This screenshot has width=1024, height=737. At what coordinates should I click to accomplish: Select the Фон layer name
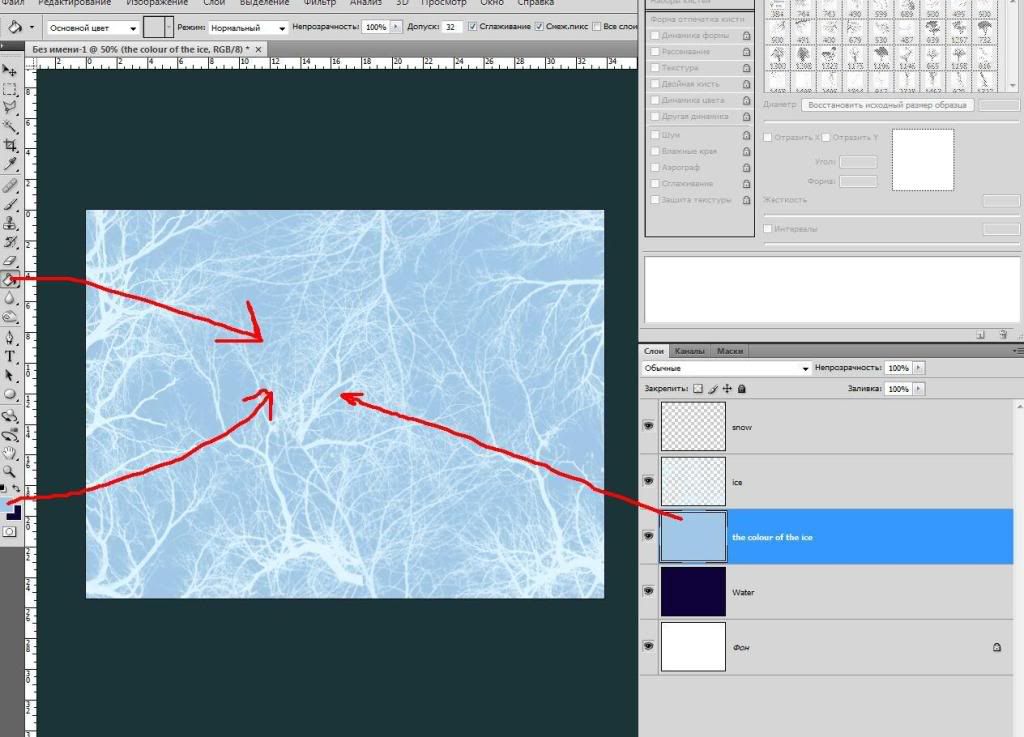[x=741, y=648]
